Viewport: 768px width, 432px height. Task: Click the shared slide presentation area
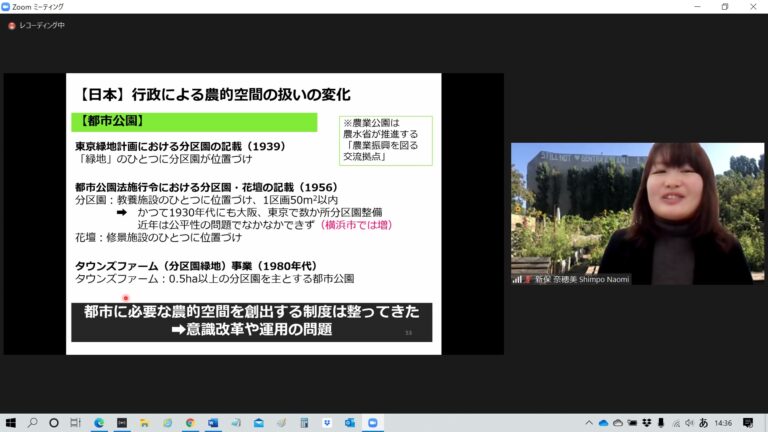(254, 214)
